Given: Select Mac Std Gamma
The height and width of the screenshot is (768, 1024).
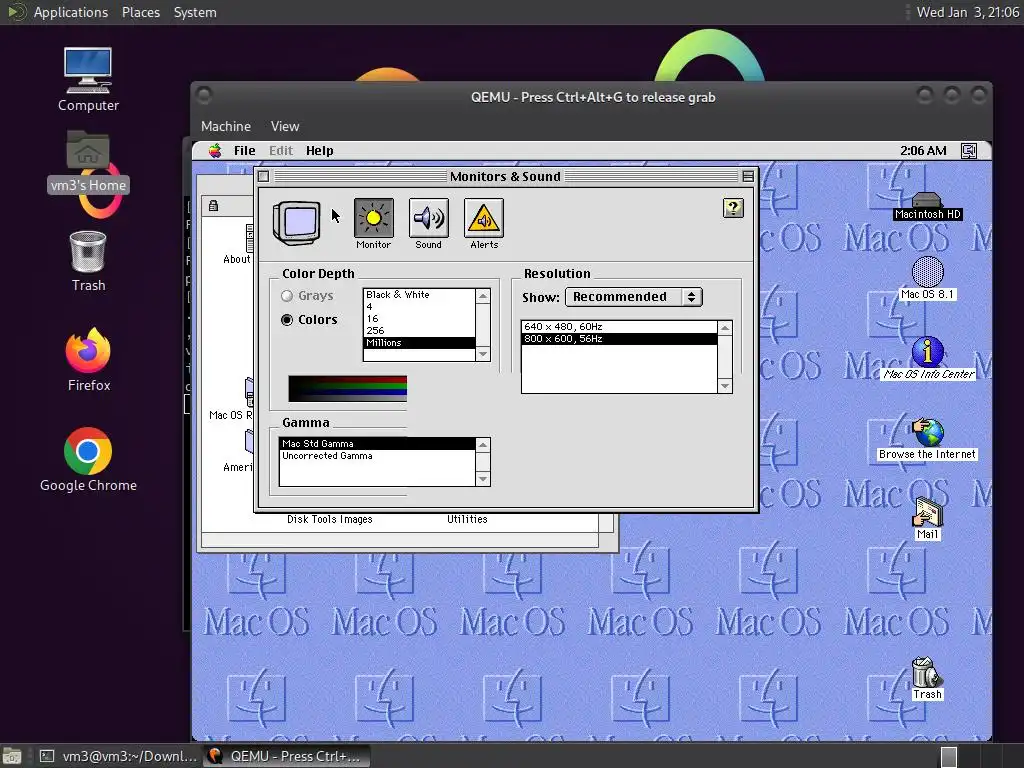Looking at the screenshot, I should pyautogui.click(x=377, y=443).
